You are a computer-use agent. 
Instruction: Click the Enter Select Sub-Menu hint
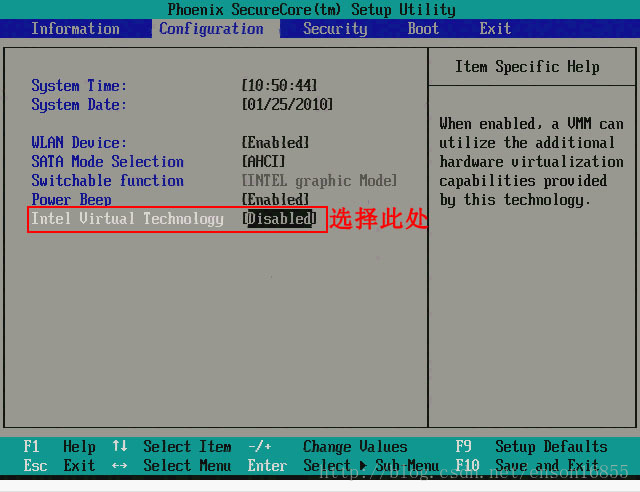[x=343, y=465]
